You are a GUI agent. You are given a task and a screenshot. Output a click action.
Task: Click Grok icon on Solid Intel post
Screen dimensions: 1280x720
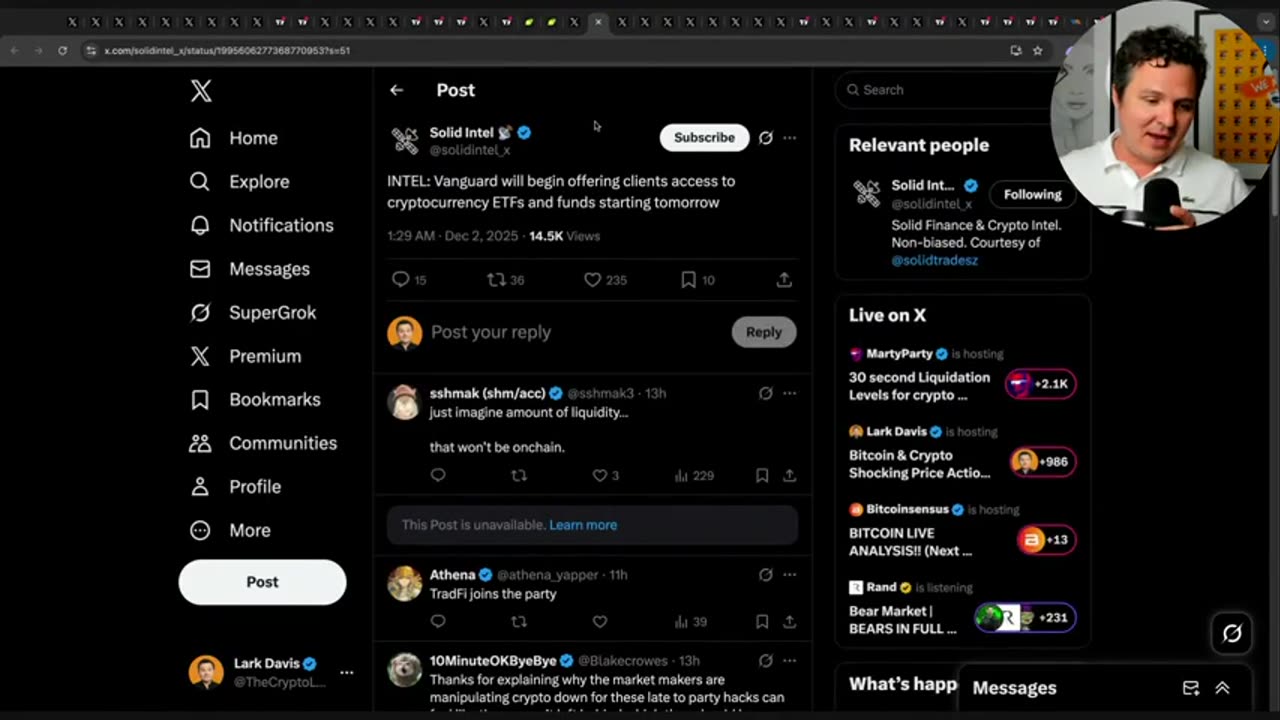coord(766,138)
